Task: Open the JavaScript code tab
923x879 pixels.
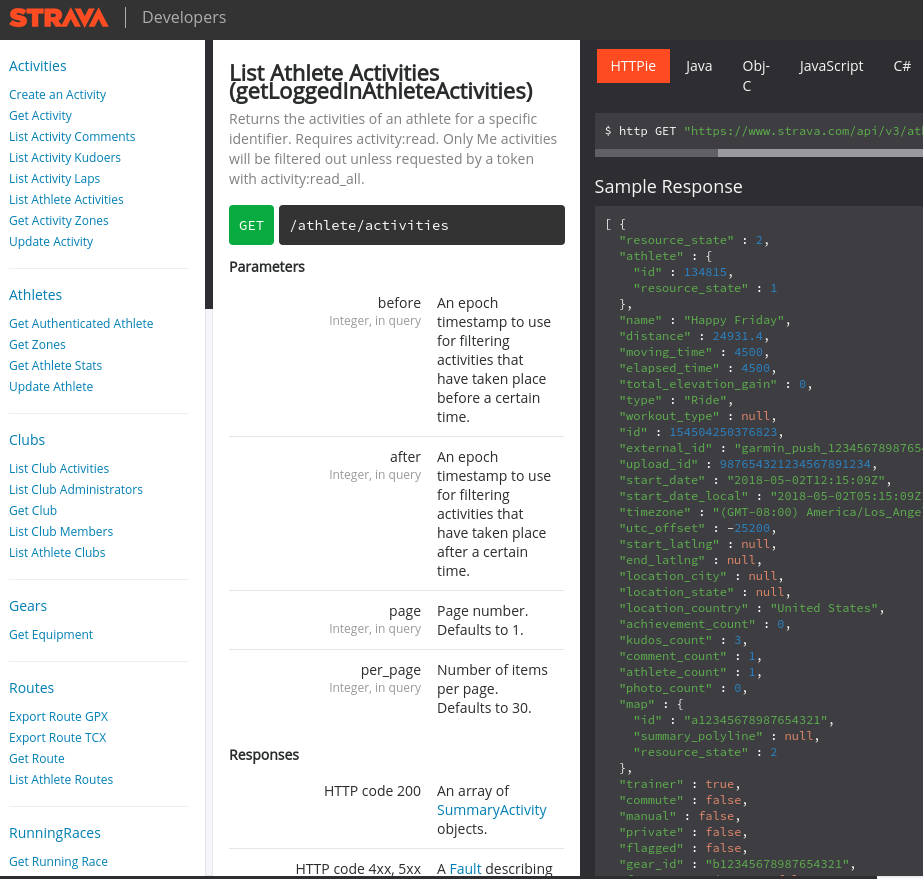Action: [x=831, y=66]
